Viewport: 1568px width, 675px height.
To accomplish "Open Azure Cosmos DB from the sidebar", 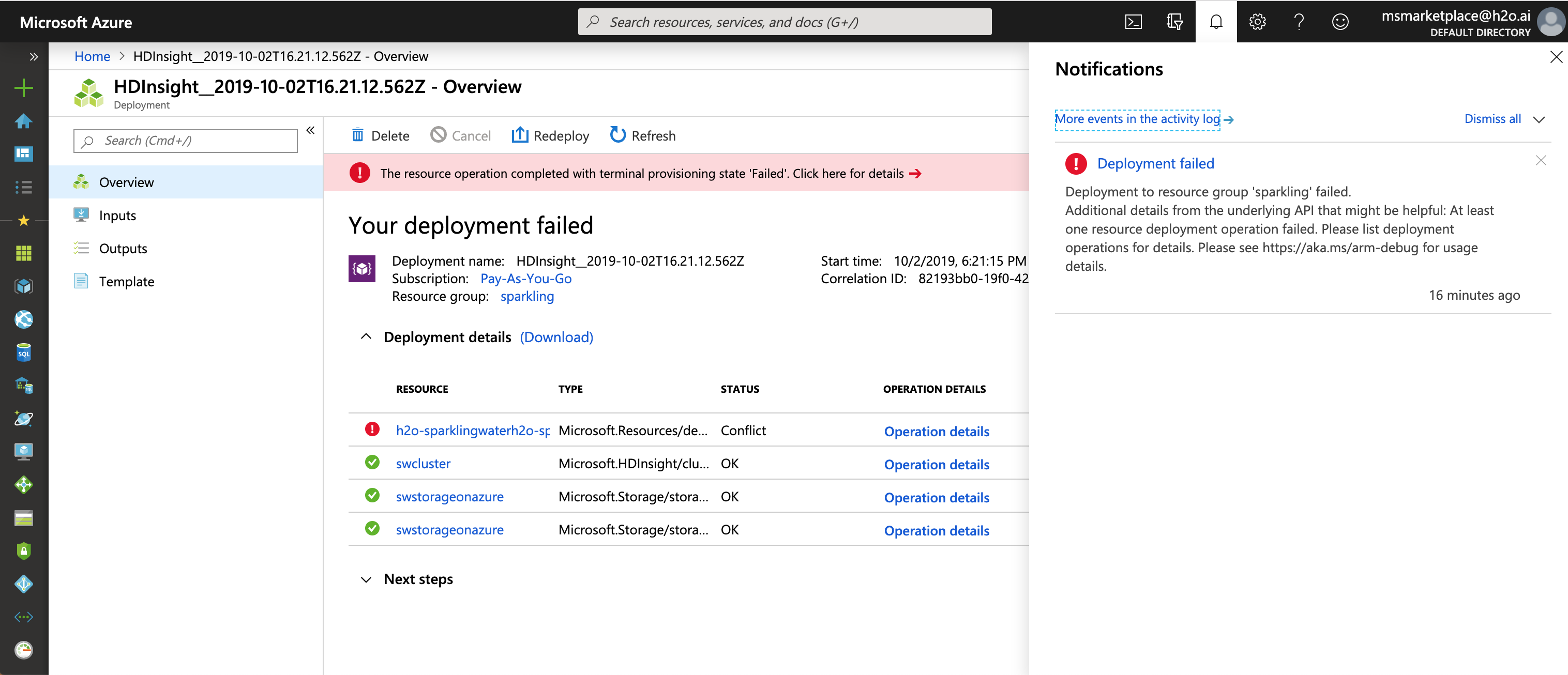I will pos(23,418).
